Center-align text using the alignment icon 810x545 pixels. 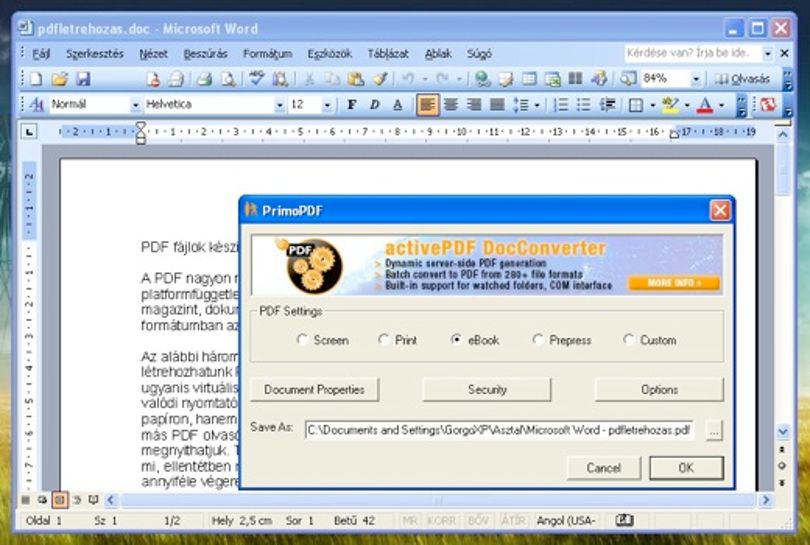pos(451,105)
